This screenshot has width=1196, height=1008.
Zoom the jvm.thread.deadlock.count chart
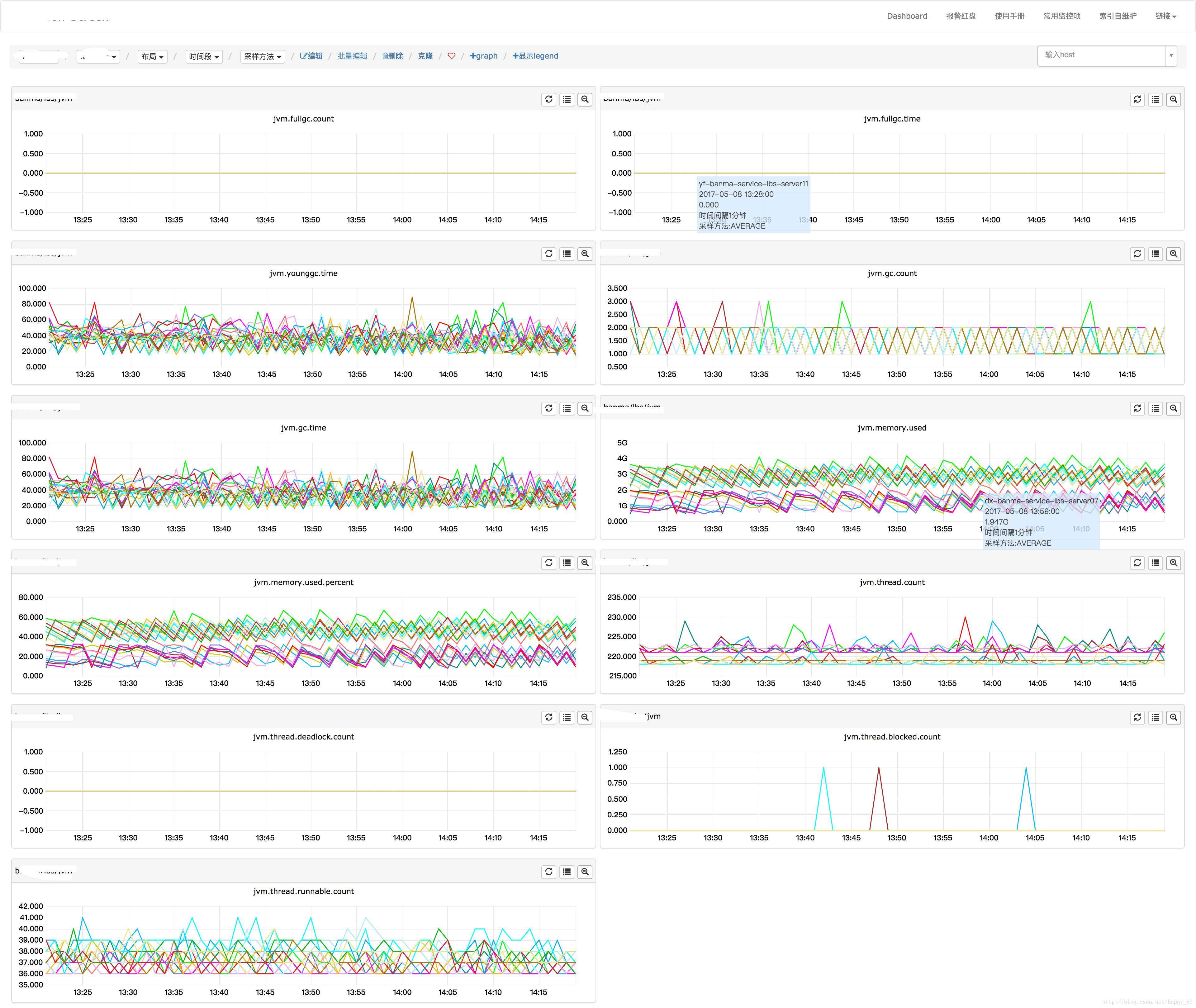tap(585, 717)
